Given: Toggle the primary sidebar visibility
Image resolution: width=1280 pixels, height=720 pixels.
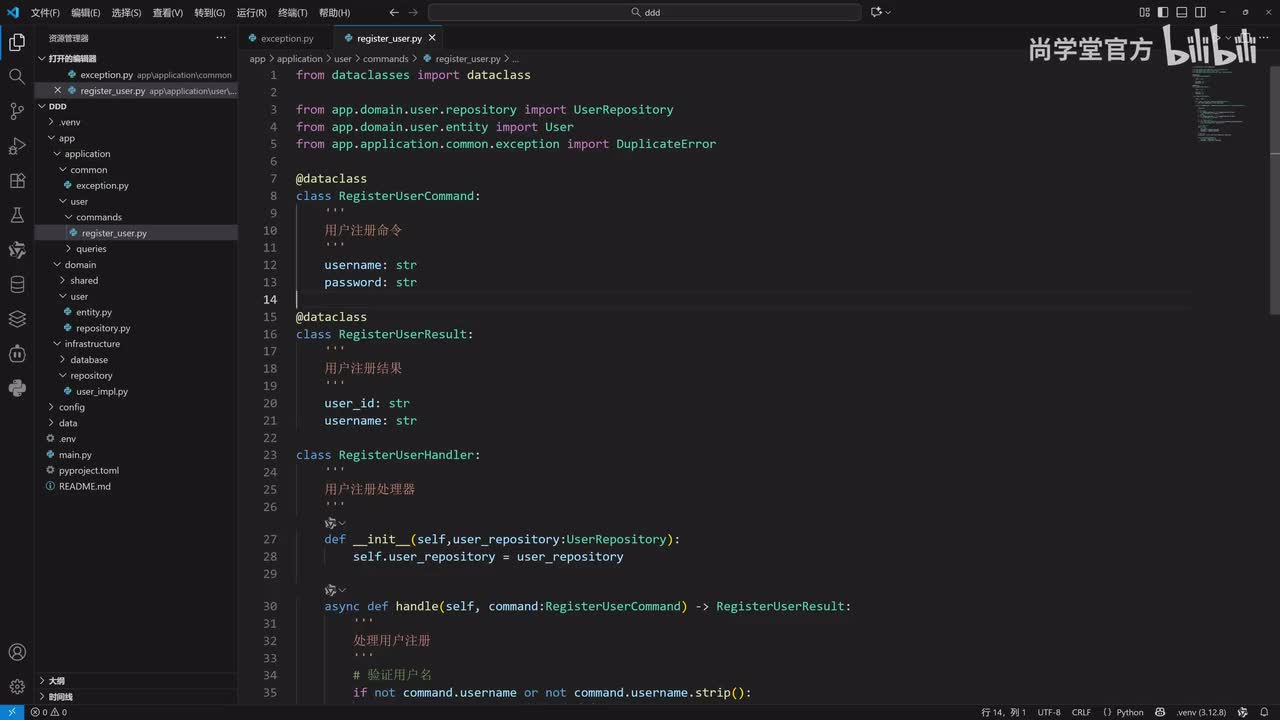Looking at the screenshot, I should (x=1163, y=12).
